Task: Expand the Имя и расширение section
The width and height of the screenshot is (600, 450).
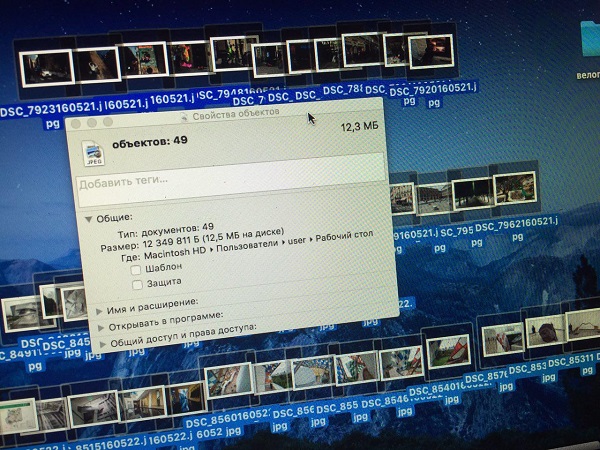Action: 99,311
